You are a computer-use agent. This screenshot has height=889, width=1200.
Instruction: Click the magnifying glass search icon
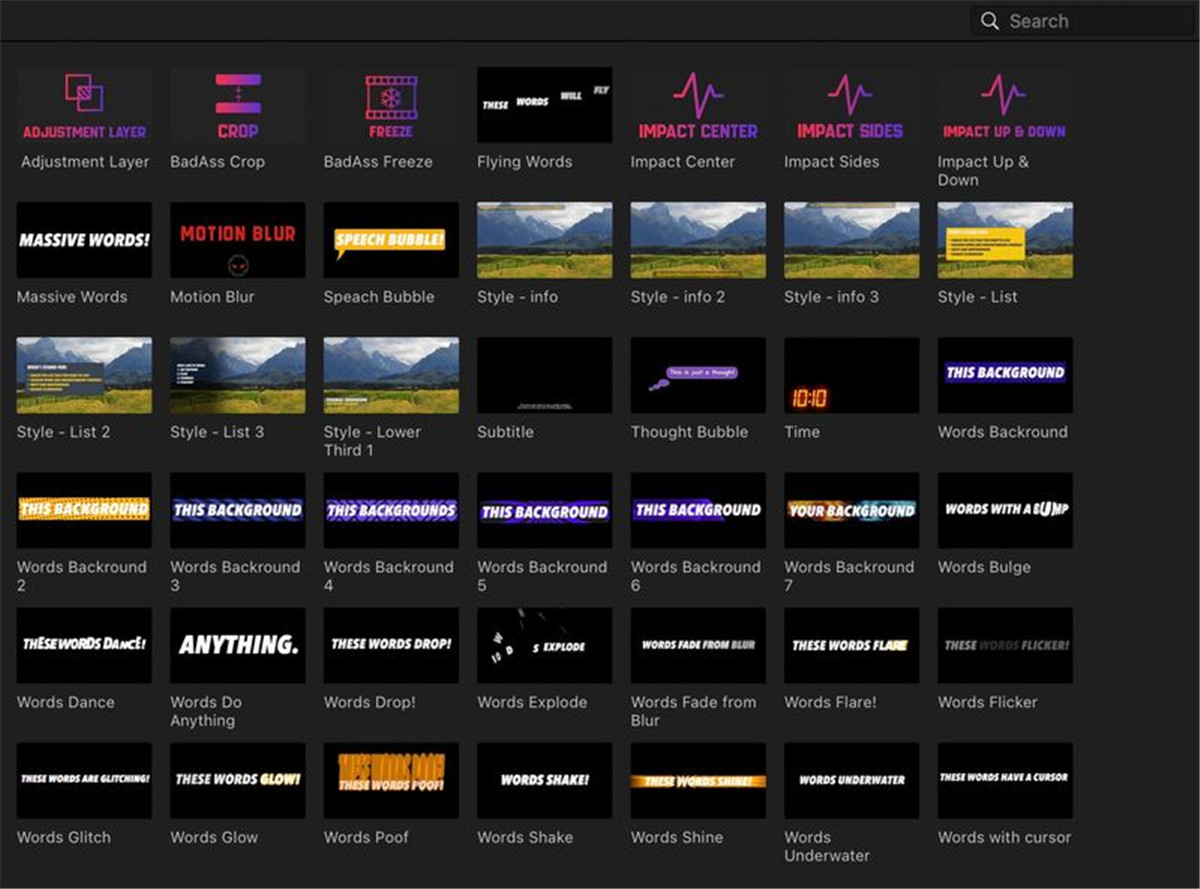pyautogui.click(x=990, y=21)
